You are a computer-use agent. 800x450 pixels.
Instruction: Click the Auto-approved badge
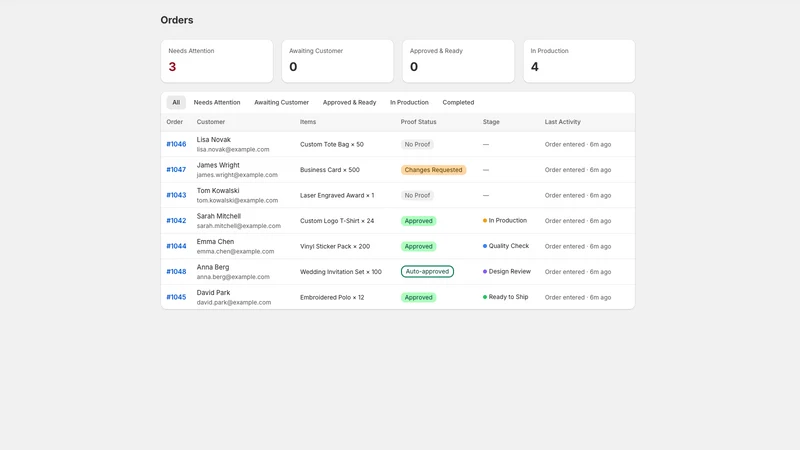427,271
